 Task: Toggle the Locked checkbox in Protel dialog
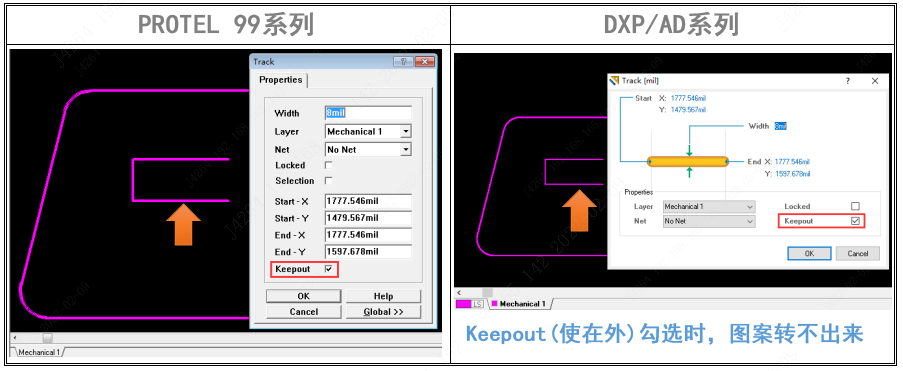coord(328,165)
